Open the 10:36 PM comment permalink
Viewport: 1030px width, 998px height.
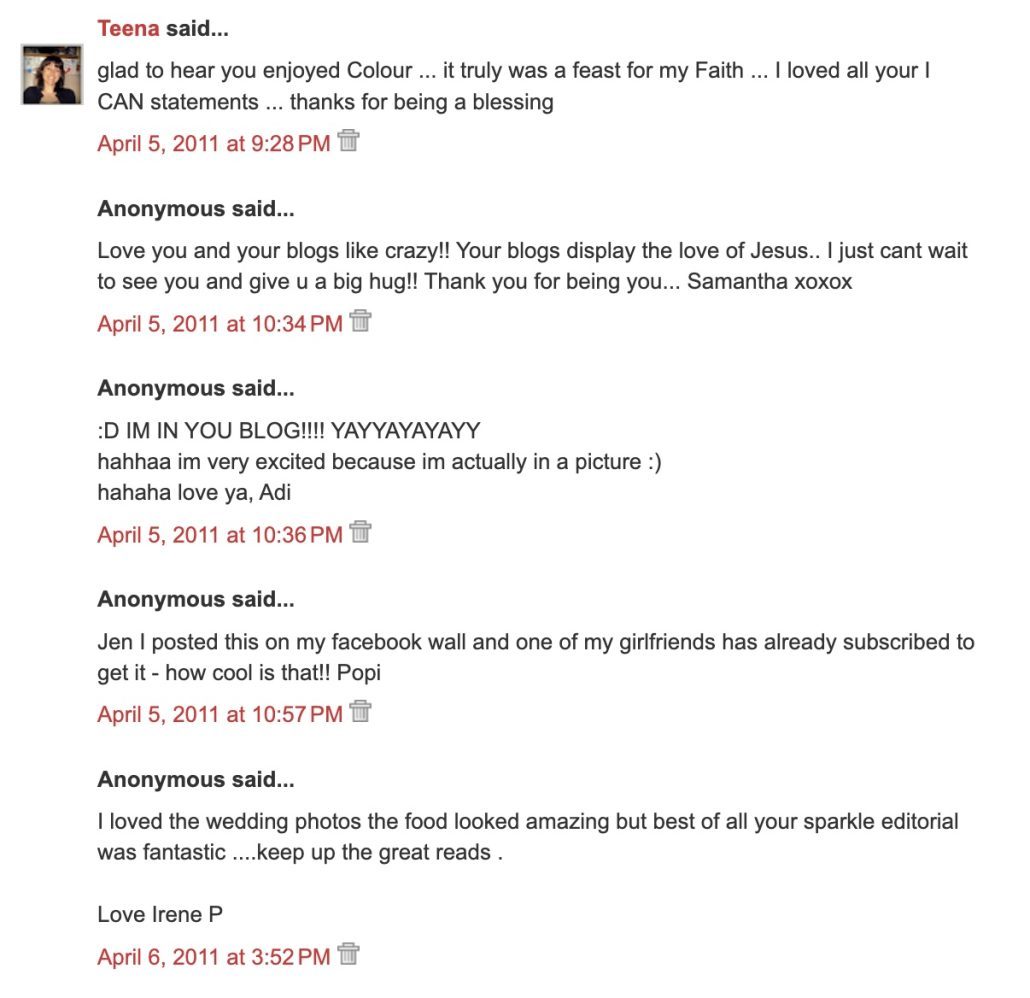[x=219, y=534]
